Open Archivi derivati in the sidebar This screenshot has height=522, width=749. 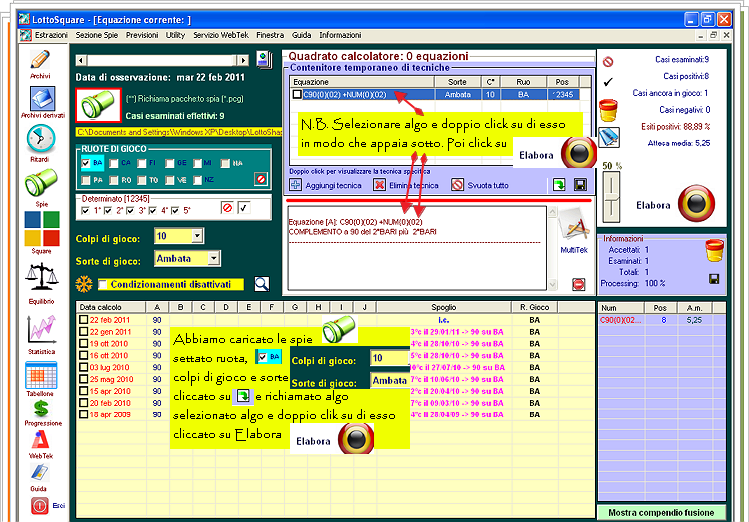click(x=42, y=98)
